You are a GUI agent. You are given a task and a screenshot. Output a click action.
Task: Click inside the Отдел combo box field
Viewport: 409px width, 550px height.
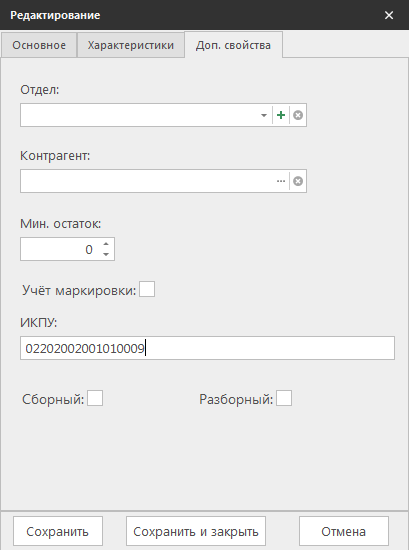click(140, 115)
